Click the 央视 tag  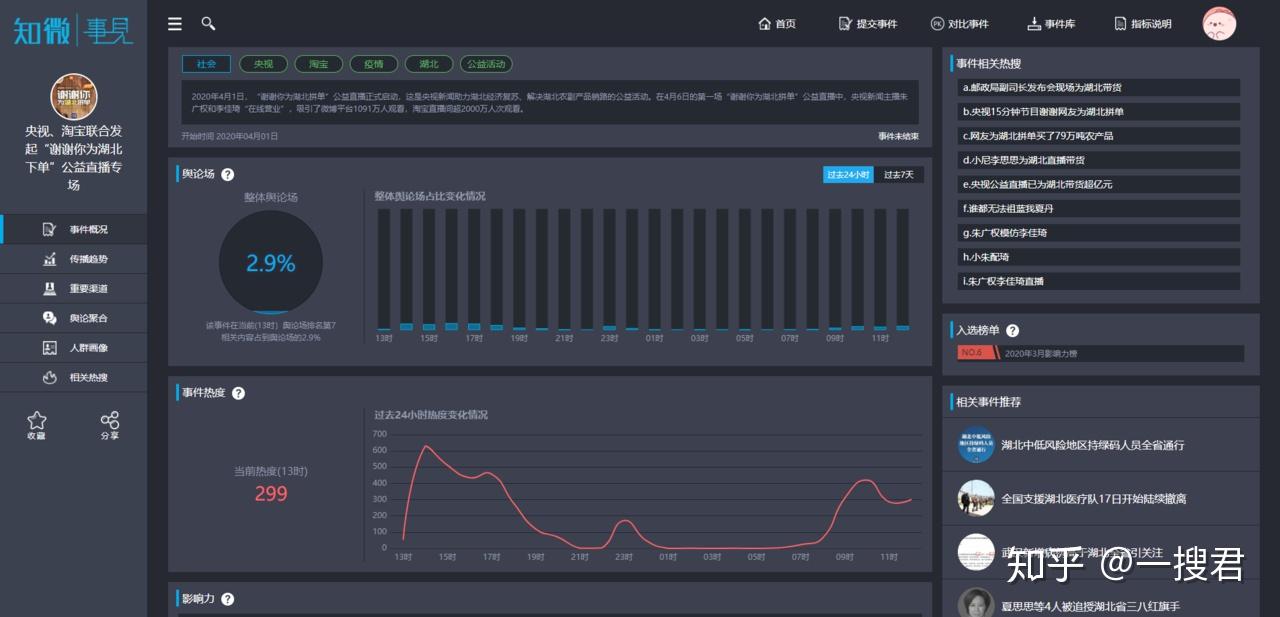(x=263, y=64)
